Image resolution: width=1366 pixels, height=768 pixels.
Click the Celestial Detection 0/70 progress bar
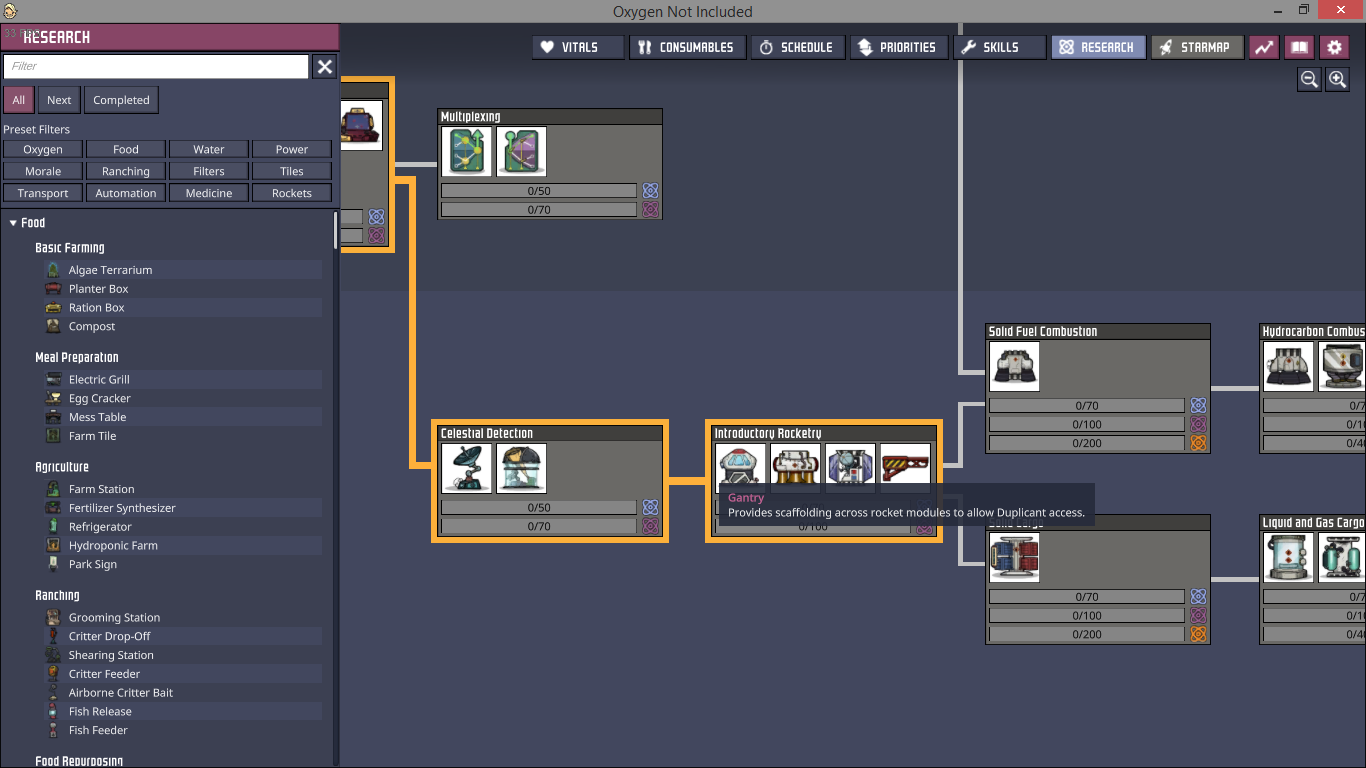tap(539, 526)
